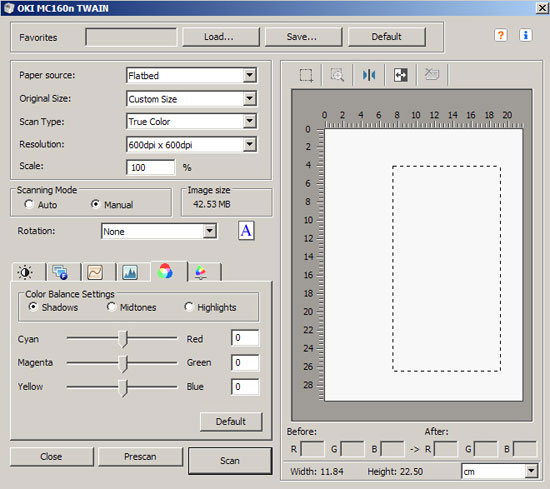Viewport: 550px width, 489px height.
Task: Select Auto scanning mode
Action: click(x=29, y=204)
